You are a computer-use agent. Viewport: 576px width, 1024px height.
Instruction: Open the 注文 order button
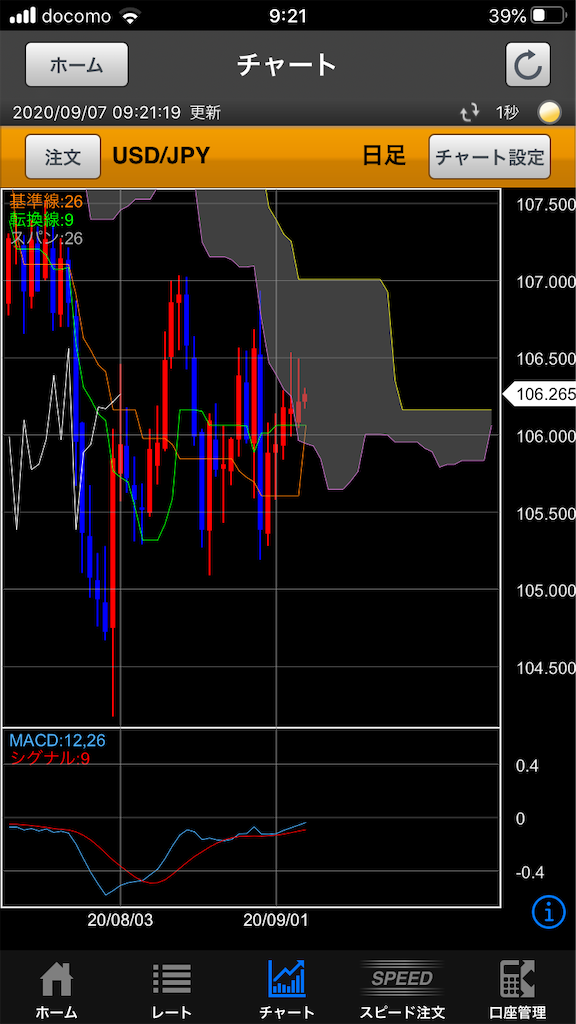click(63, 157)
